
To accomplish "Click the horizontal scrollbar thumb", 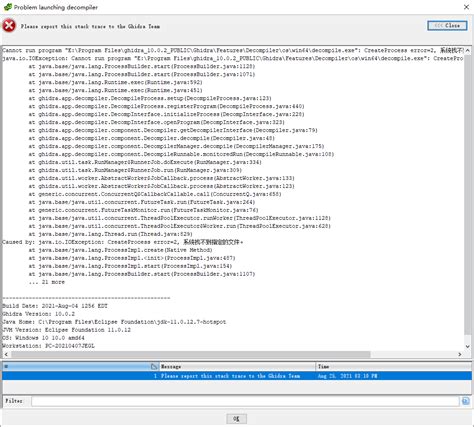I will 190,354.
